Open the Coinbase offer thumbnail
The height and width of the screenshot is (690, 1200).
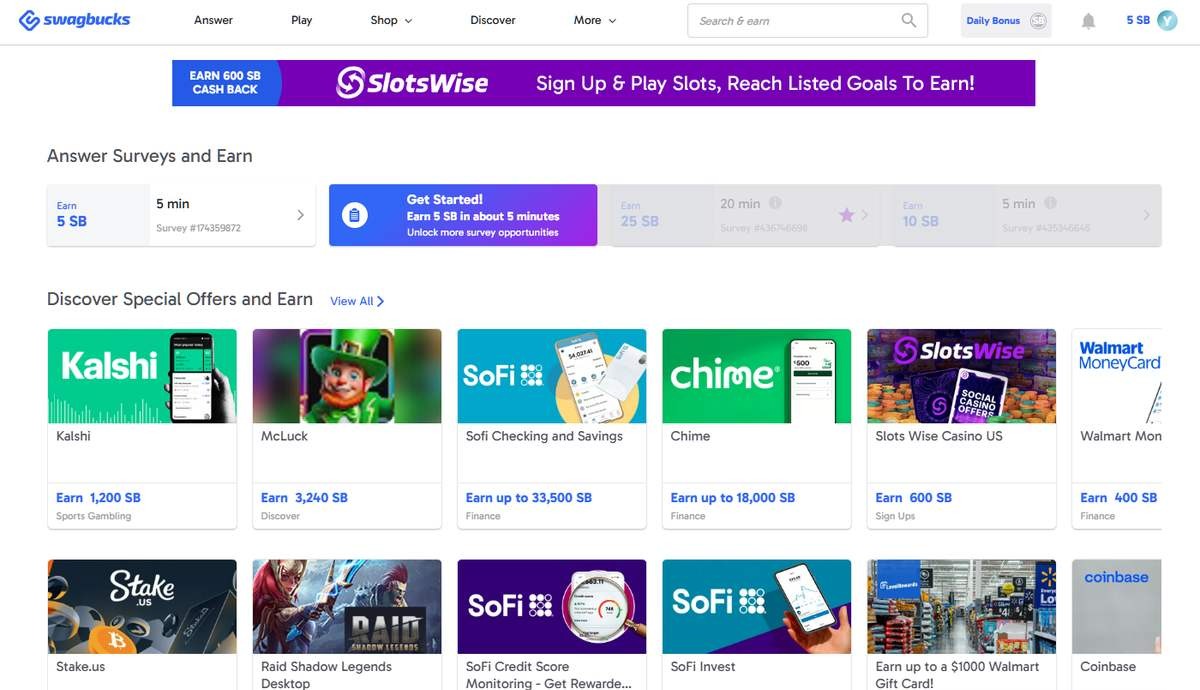(1117, 606)
